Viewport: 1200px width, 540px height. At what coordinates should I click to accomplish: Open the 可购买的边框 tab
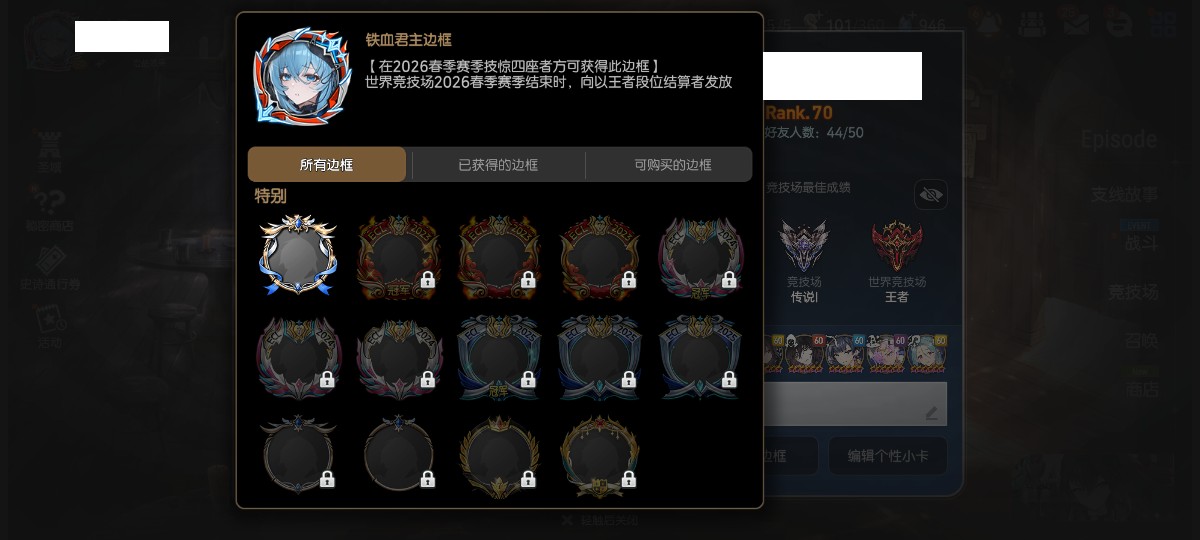673,164
